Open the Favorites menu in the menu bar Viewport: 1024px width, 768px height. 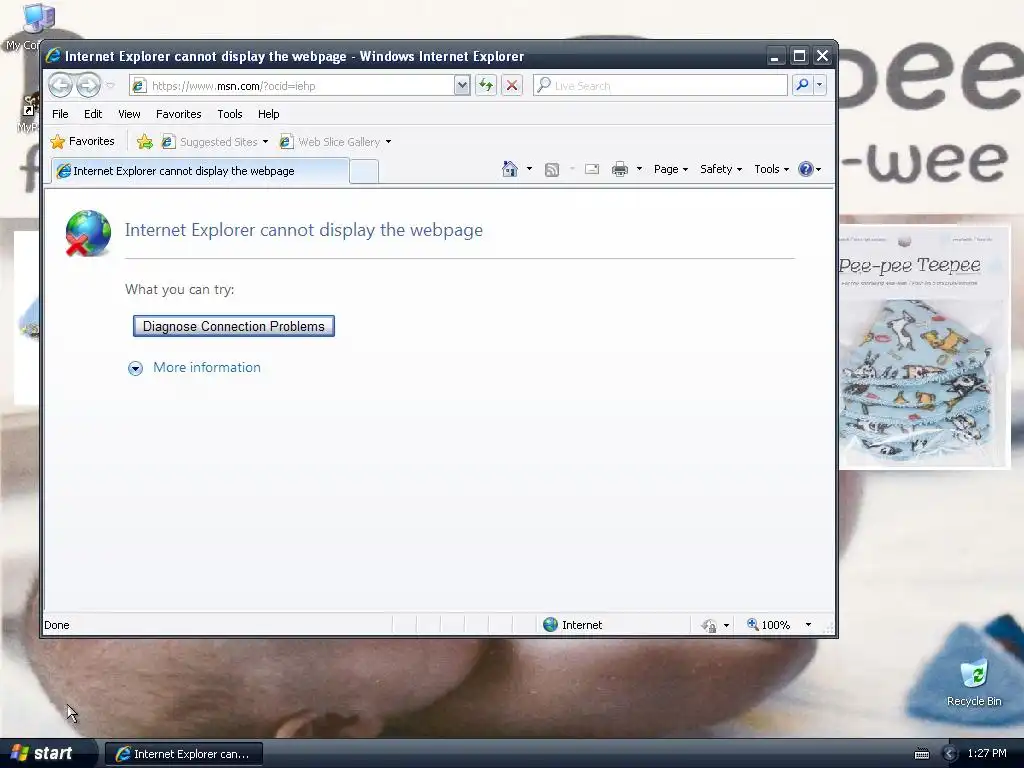point(178,114)
